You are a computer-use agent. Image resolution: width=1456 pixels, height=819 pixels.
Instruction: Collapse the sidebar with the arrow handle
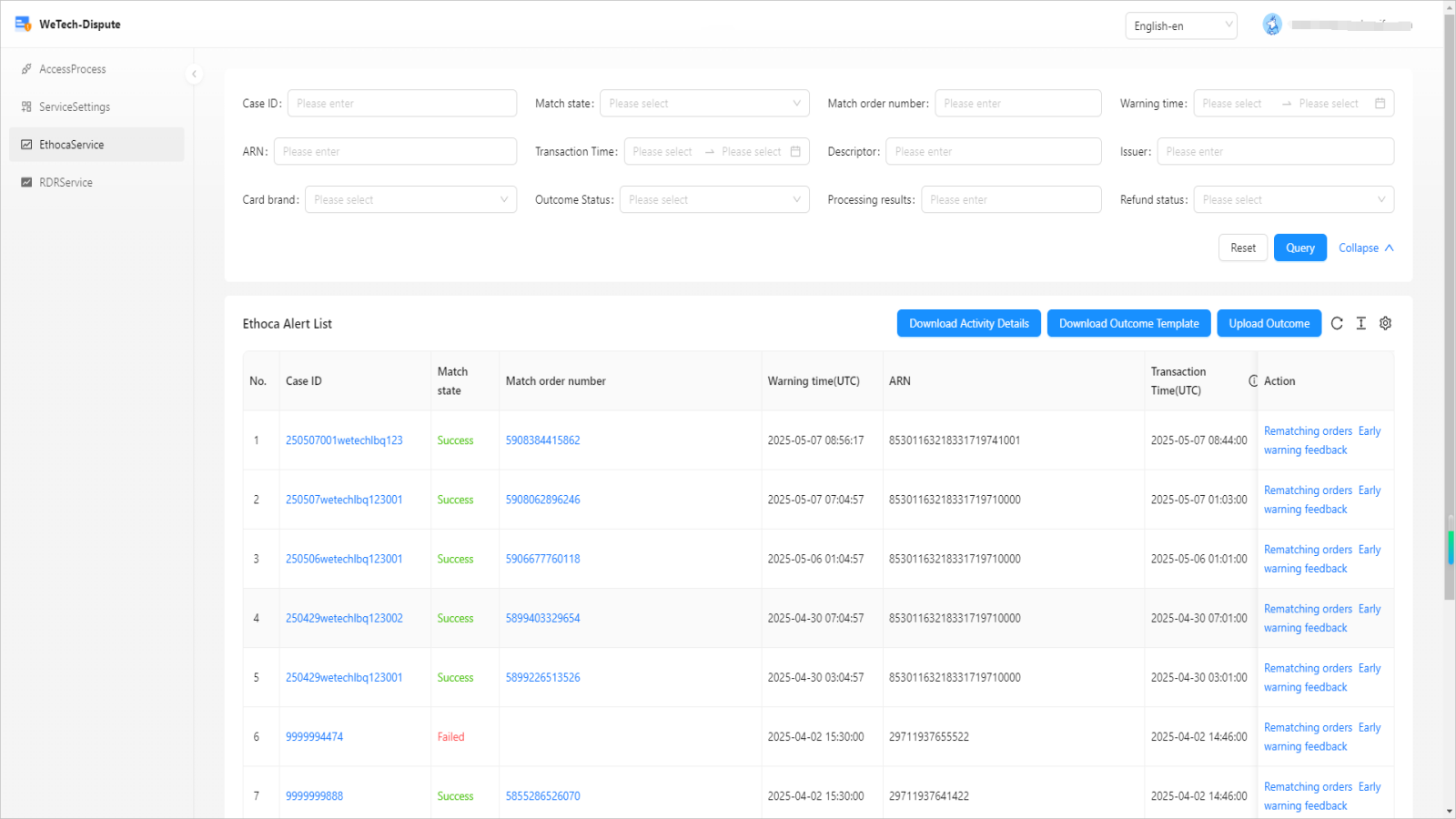[x=194, y=75]
